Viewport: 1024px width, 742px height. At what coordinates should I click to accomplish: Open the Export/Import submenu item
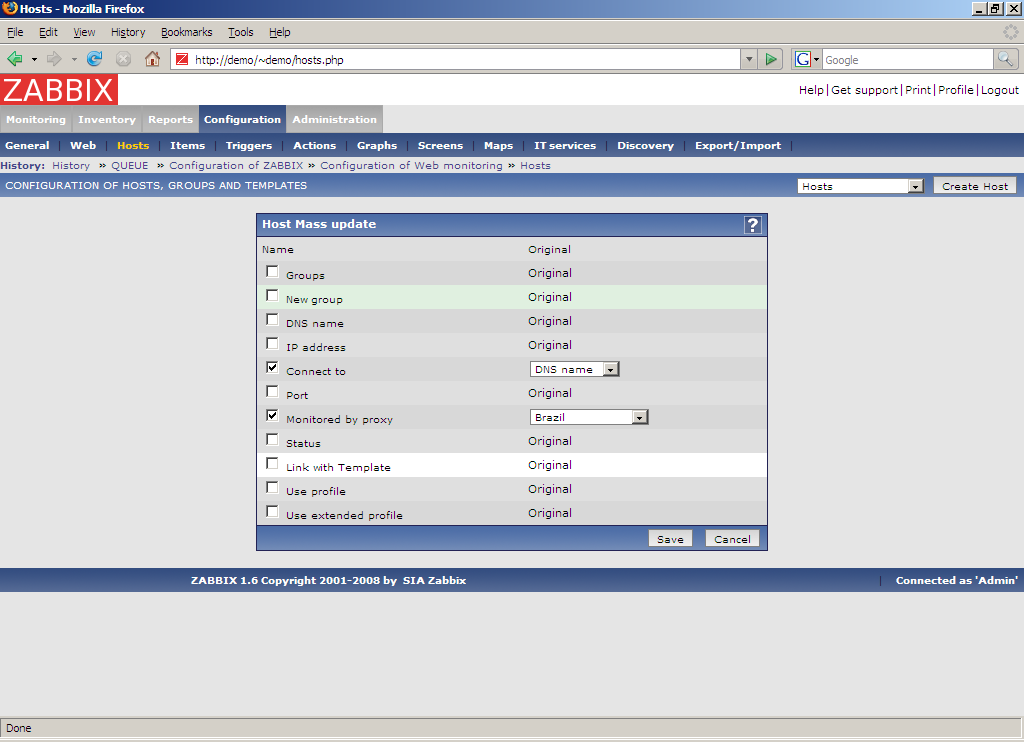pyautogui.click(x=738, y=146)
